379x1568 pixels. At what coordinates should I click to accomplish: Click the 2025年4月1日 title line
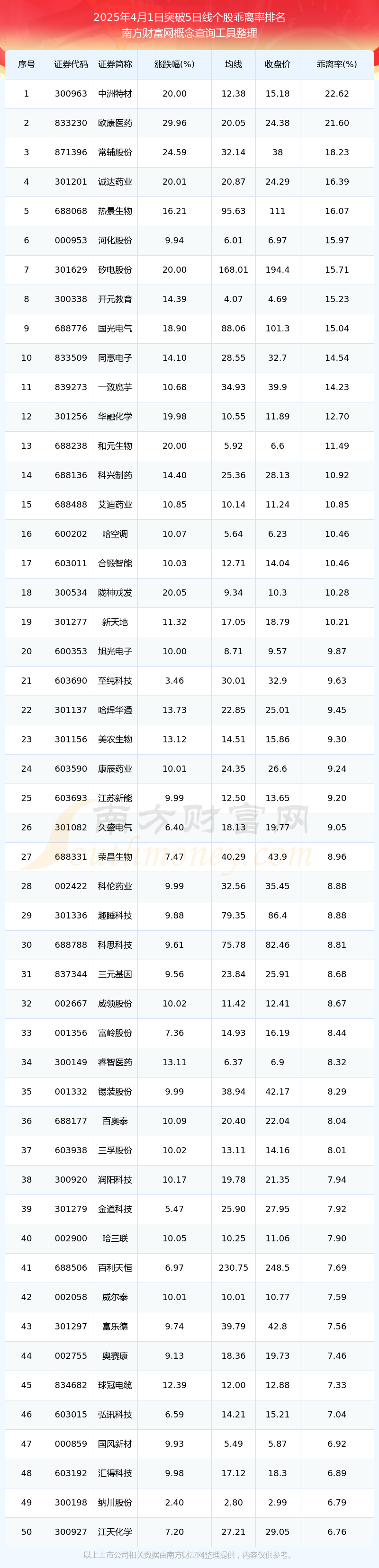[189, 17]
